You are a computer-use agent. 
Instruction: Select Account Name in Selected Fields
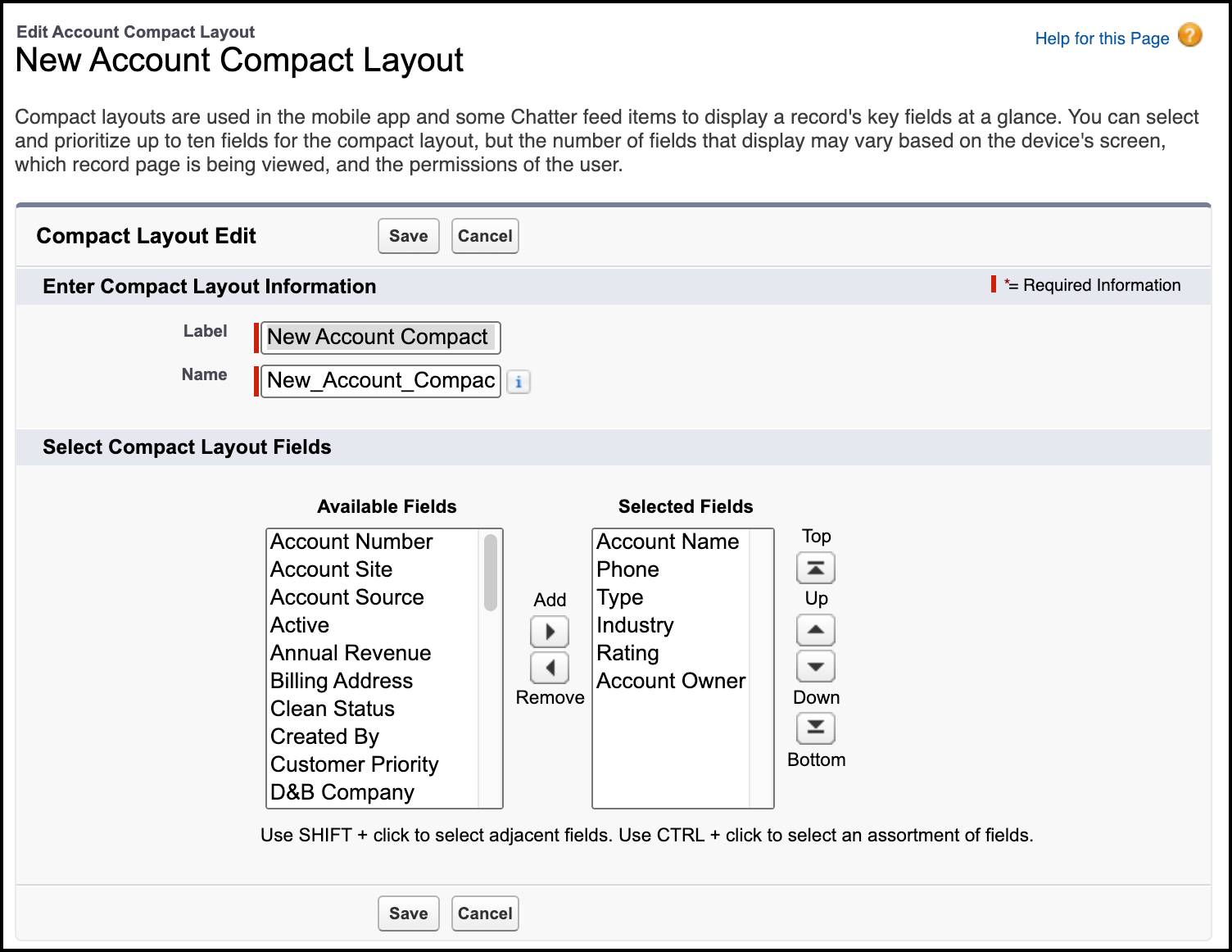671,542
